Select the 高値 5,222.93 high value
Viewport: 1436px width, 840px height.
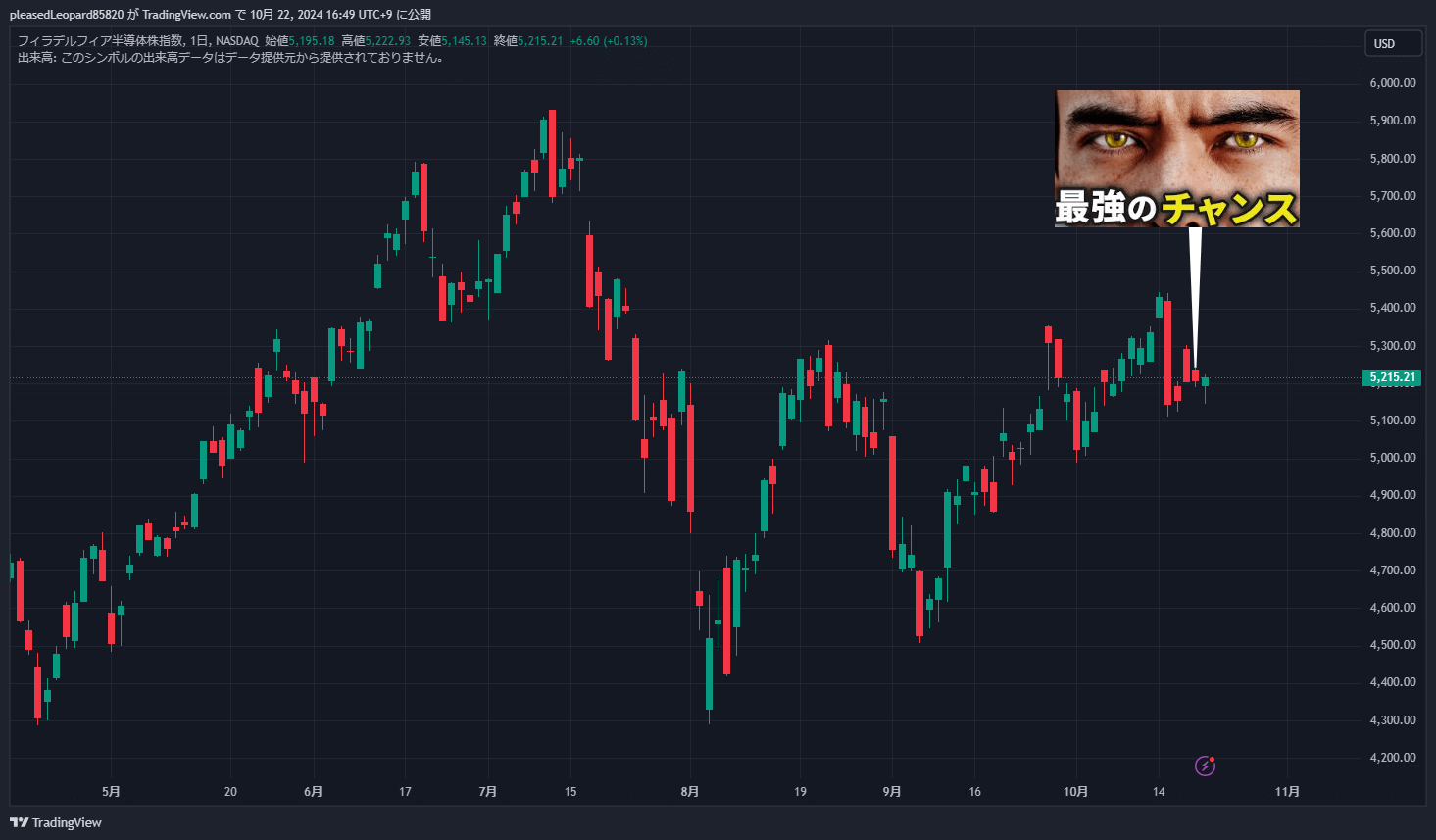click(x=388, y=41)
